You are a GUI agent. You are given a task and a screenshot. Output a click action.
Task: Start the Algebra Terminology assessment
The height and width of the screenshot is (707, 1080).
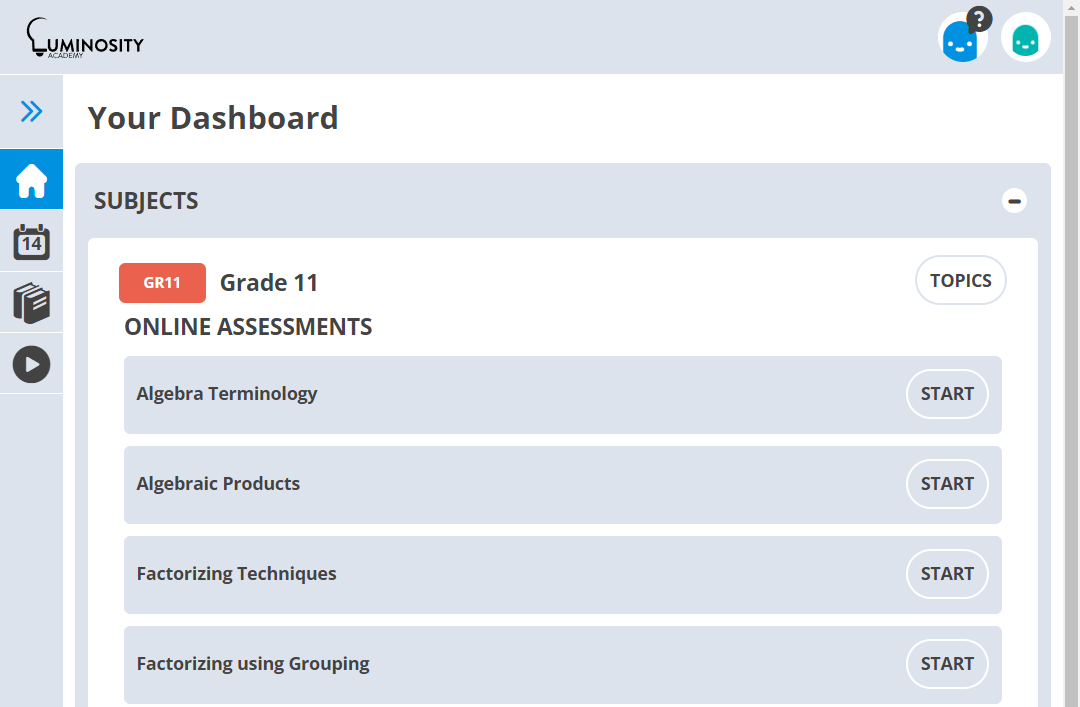pos(947,394)
